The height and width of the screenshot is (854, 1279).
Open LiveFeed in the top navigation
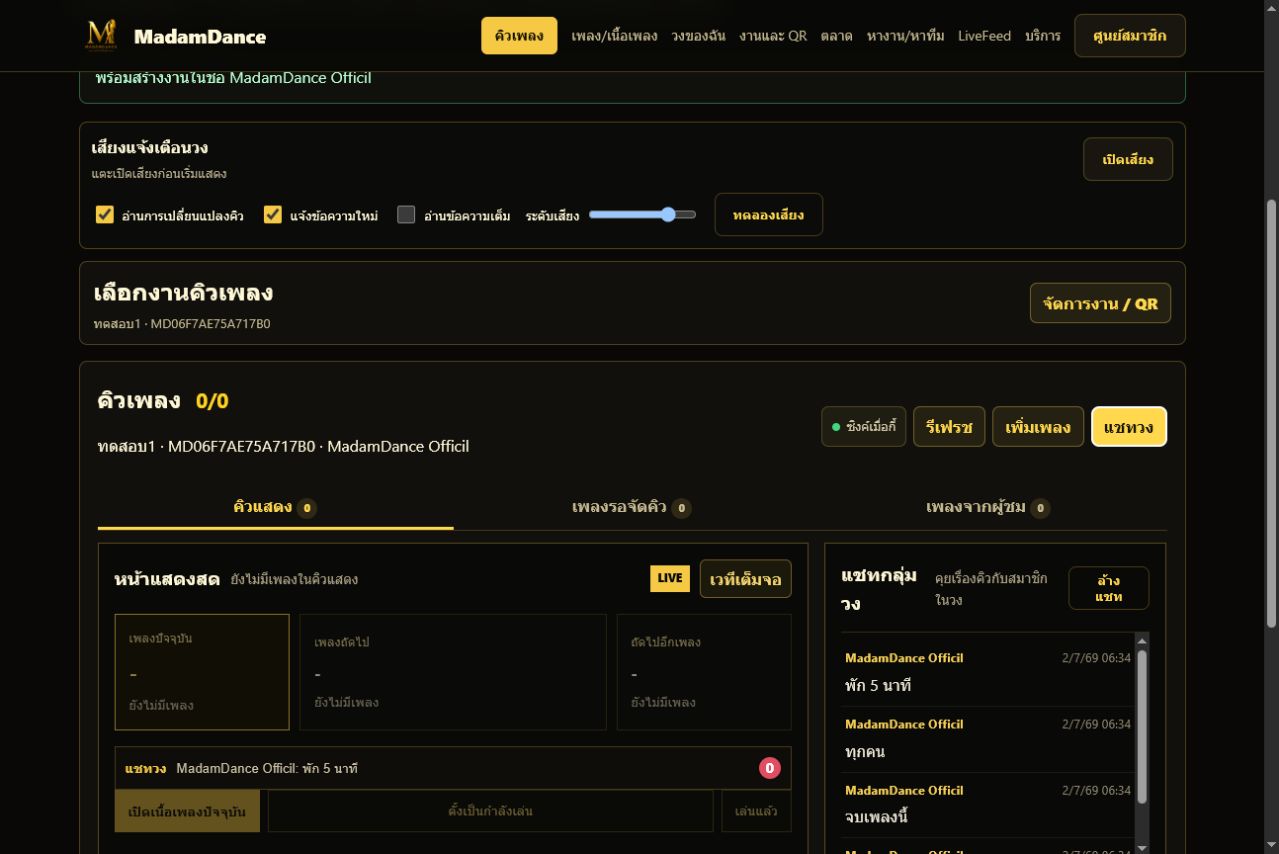(x=984, y=36)
